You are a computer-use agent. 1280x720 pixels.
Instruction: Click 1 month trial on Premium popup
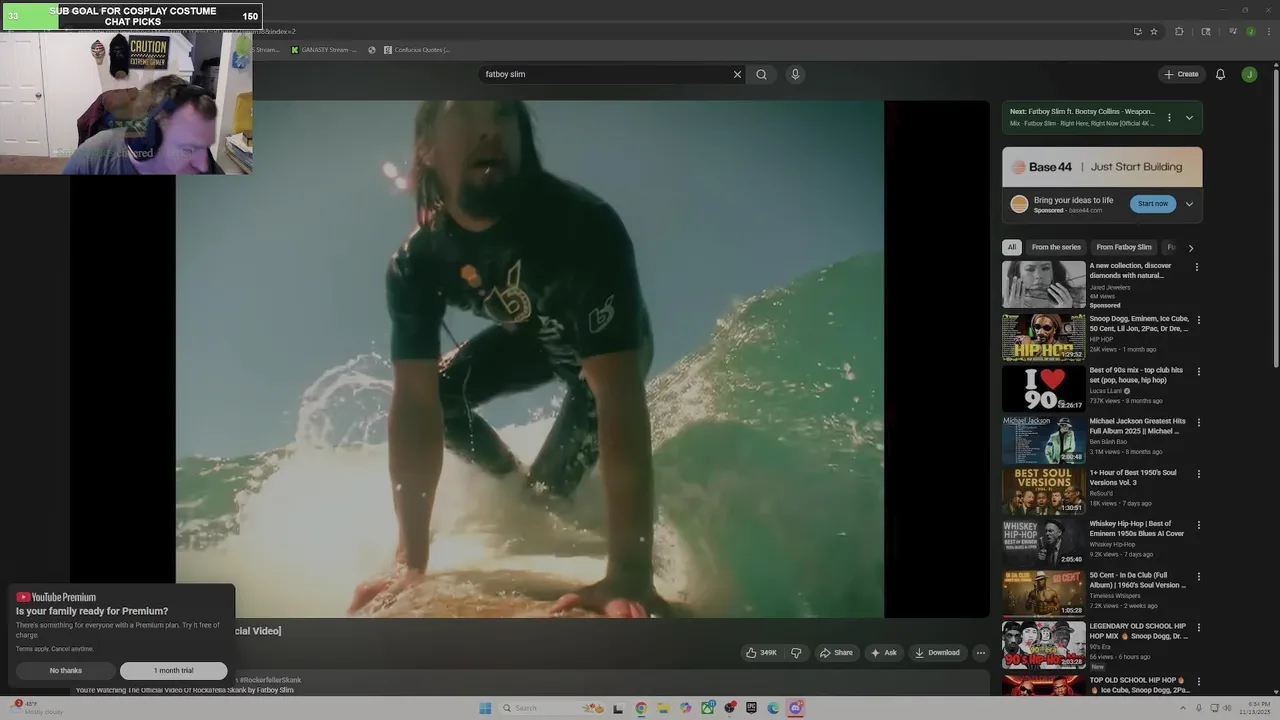174,671
